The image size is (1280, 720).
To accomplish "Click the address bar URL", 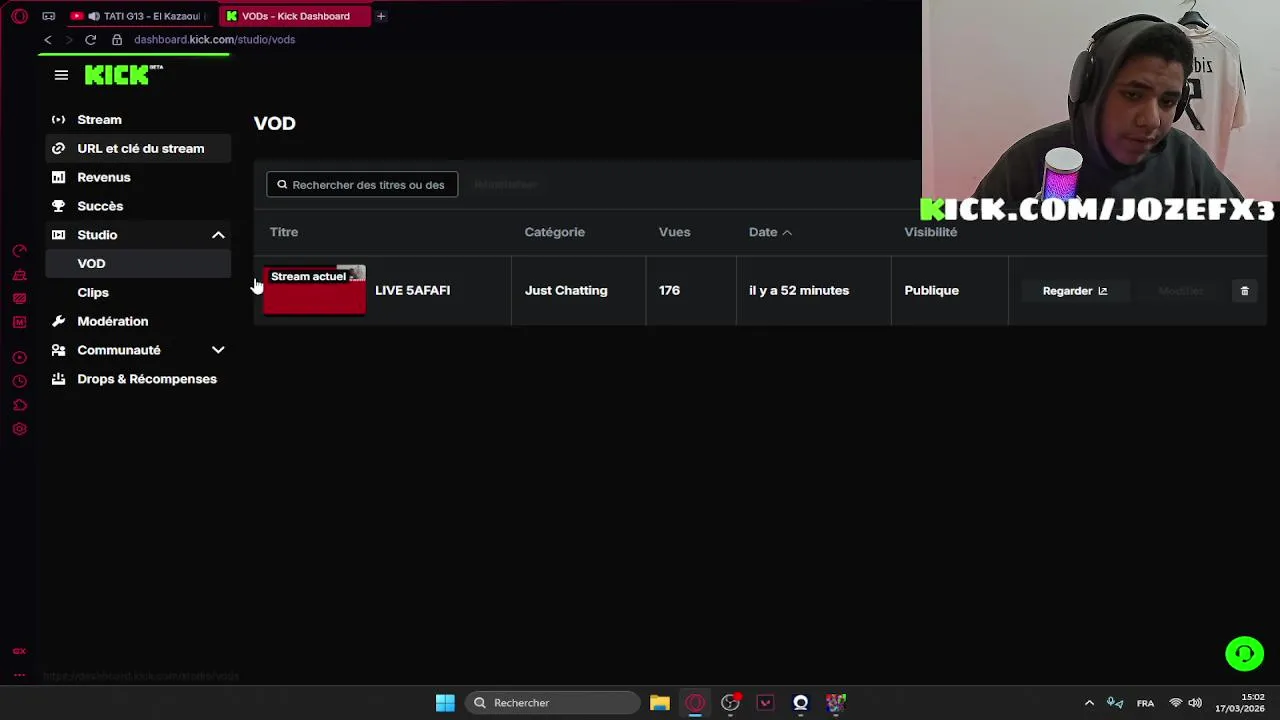I will (214, 40).
